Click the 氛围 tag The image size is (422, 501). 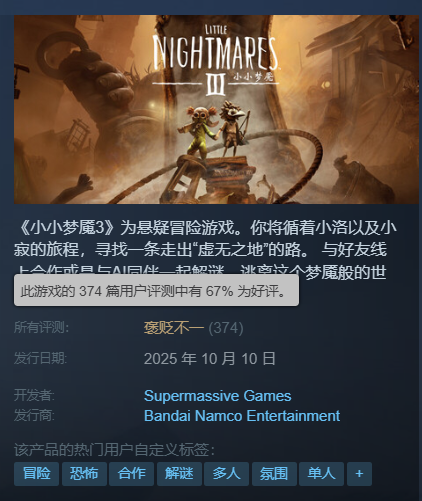[x=274, y=474]
